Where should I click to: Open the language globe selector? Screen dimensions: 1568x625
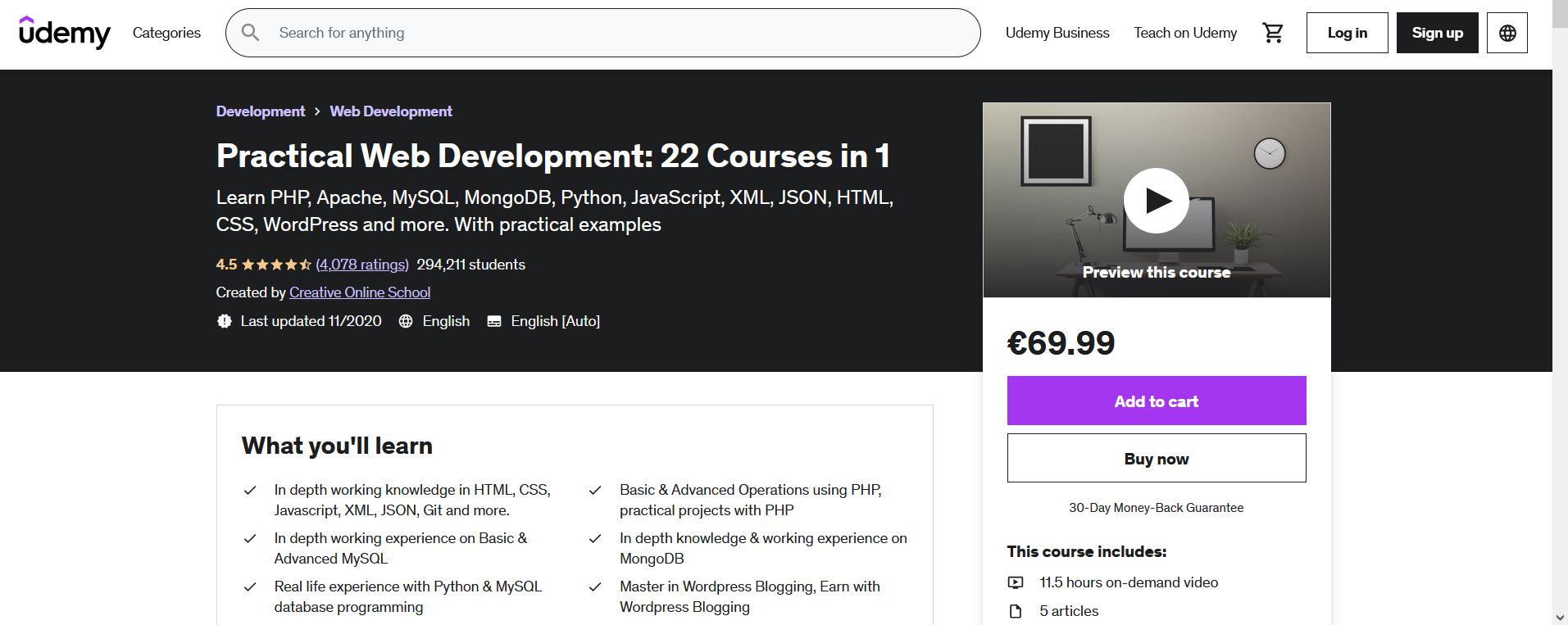[x=1507, y=33]
